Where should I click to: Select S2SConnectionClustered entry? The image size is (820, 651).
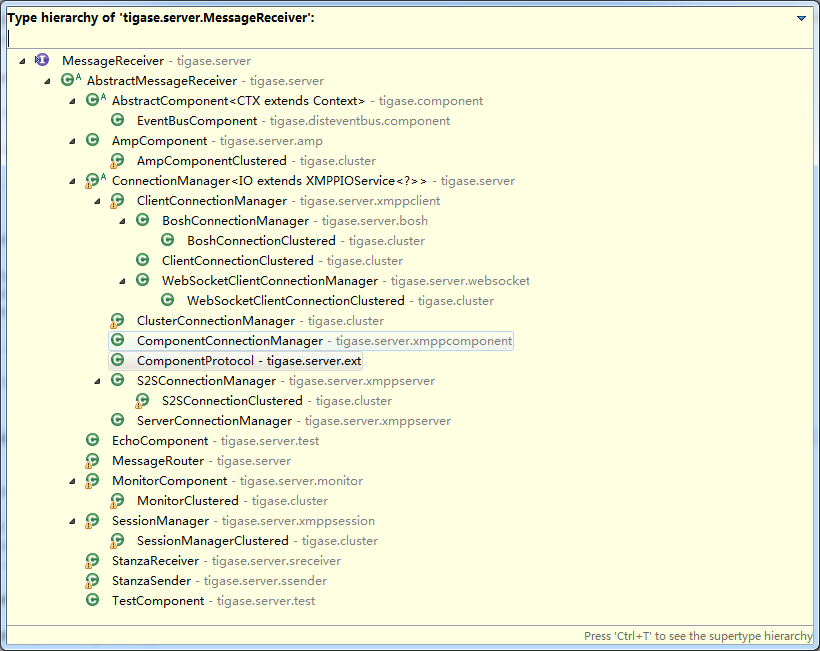[277, 401]
